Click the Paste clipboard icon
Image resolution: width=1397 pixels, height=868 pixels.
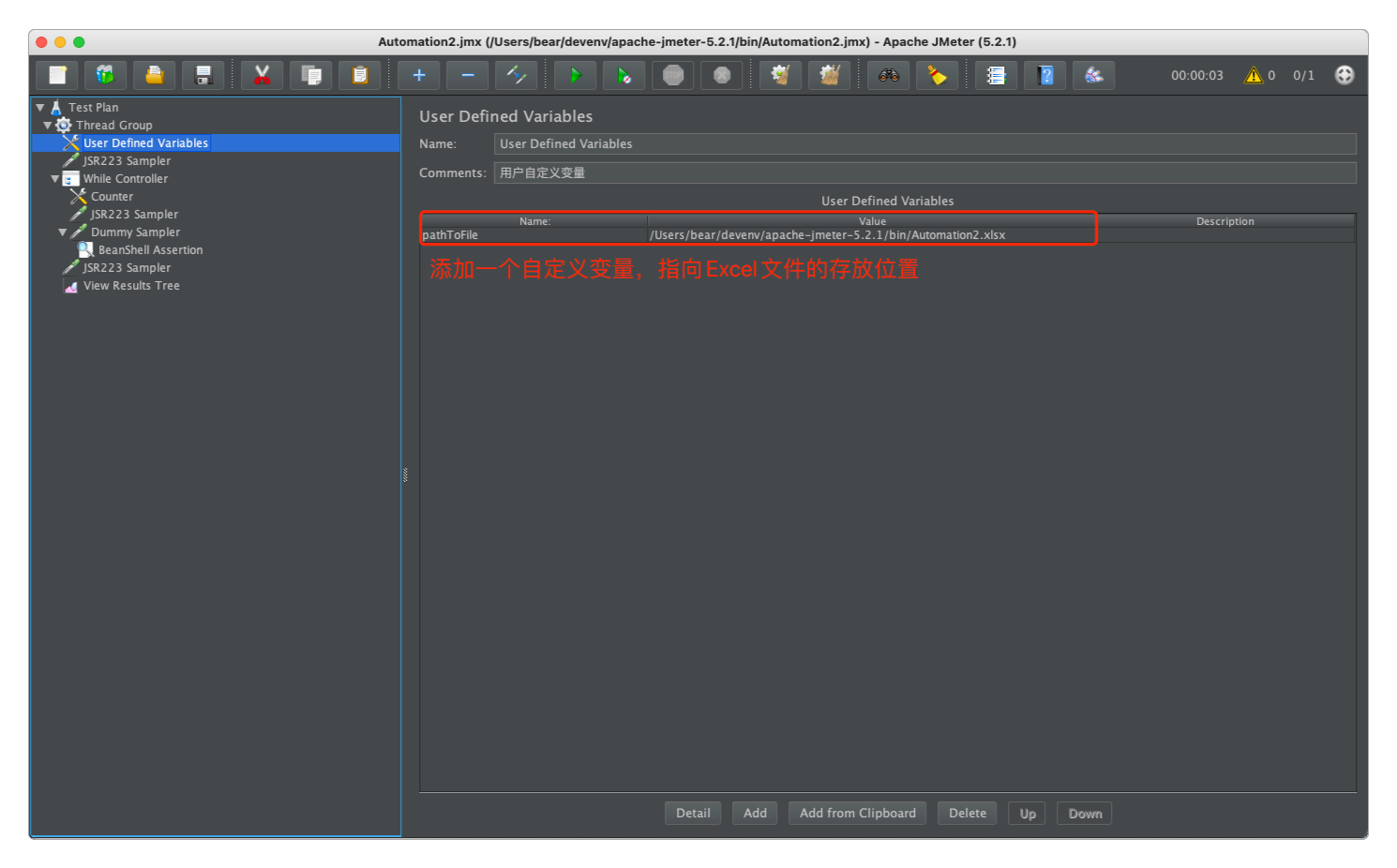coord(360,75)
